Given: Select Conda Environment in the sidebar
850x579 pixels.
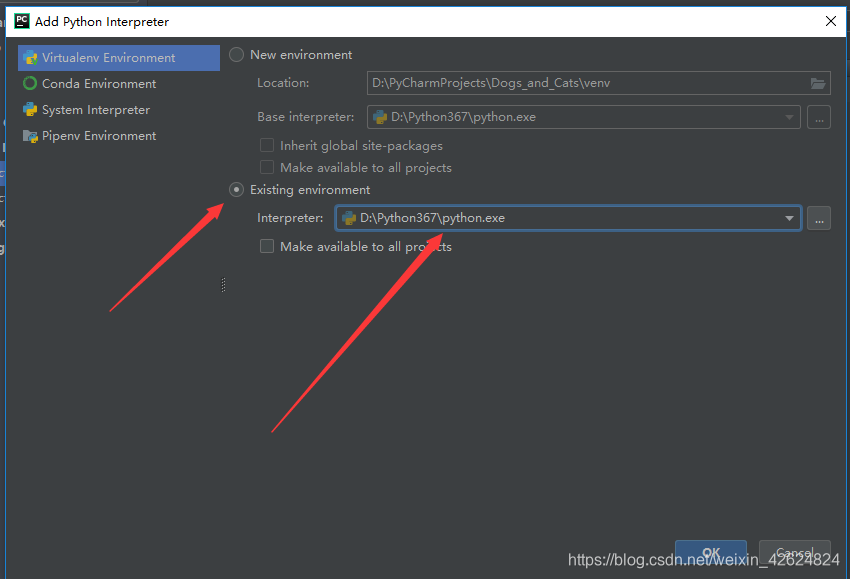Looking at the screenshot, I should [x=119, y=83].
